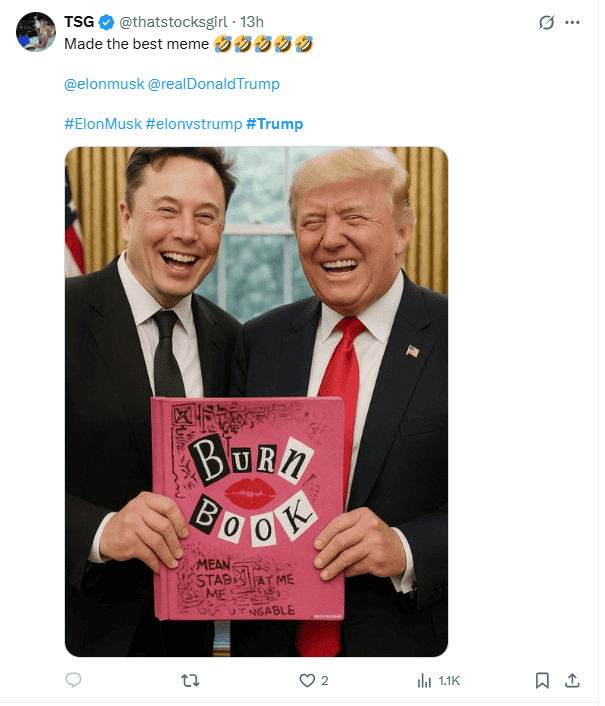
Task: Open the #ElonMusk hashtag
Action: pos(104,125)
